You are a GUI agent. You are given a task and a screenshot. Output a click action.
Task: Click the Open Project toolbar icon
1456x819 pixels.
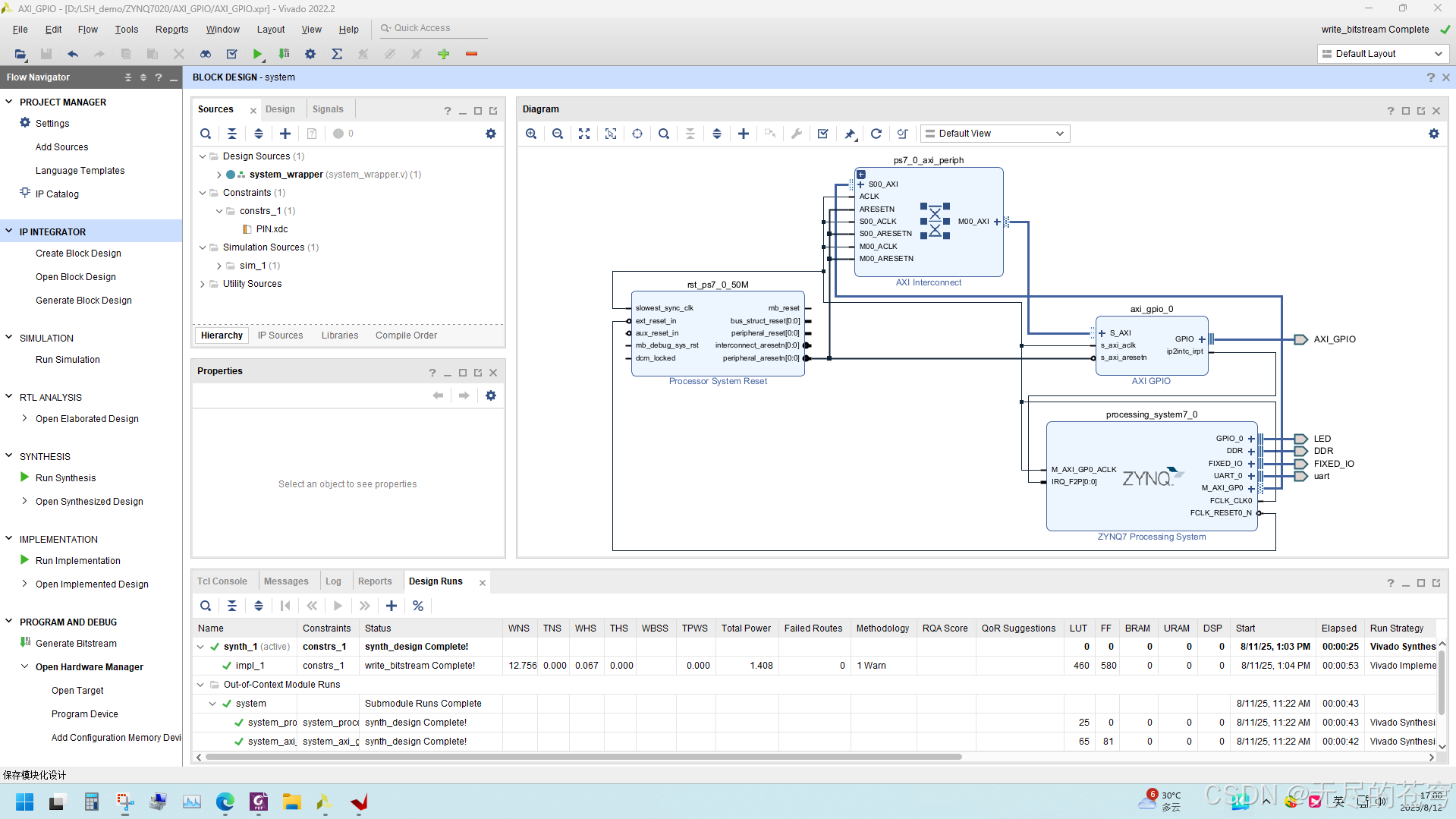tap(20, 54)
